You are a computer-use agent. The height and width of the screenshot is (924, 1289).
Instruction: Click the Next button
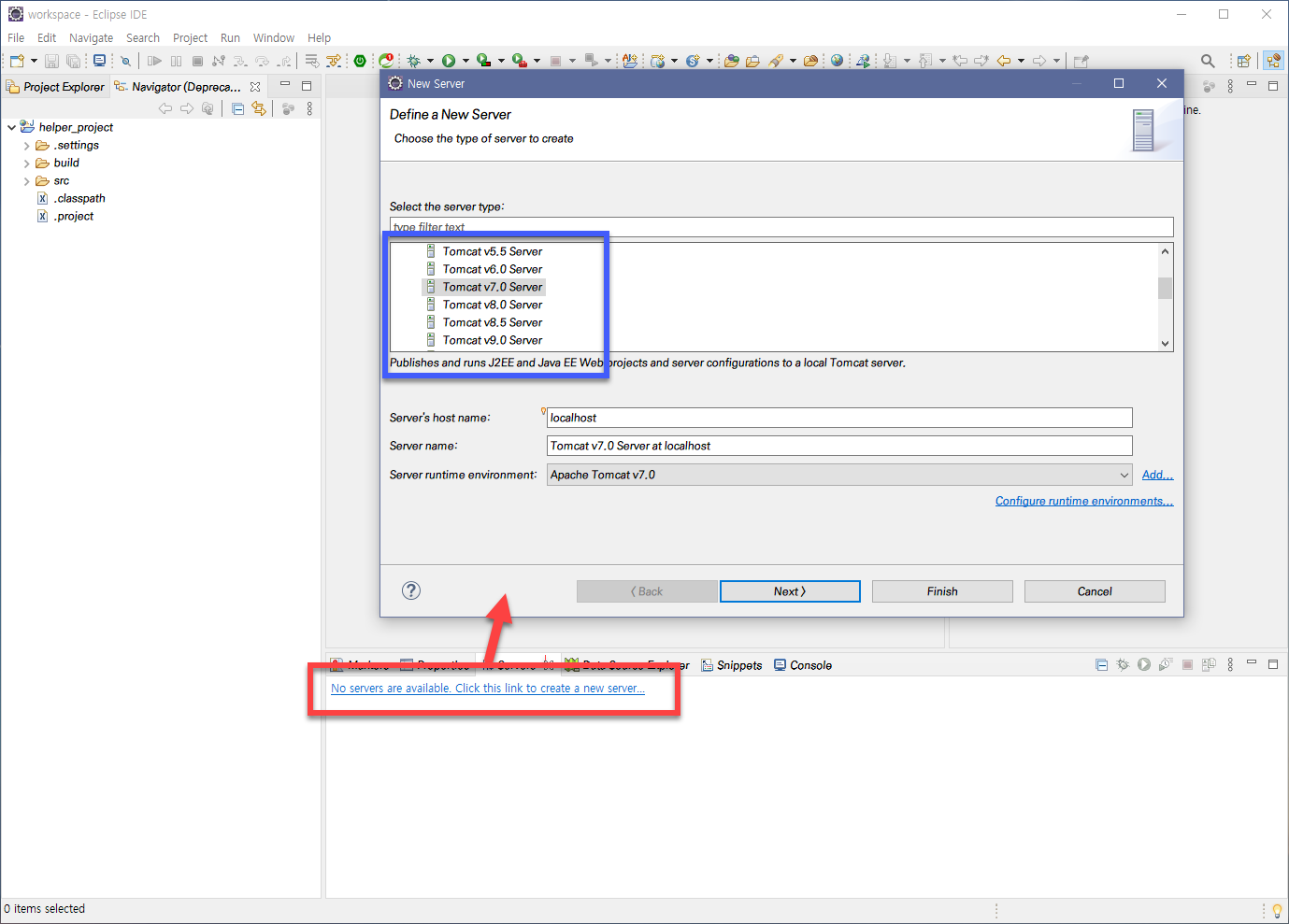tap(790, 591)
